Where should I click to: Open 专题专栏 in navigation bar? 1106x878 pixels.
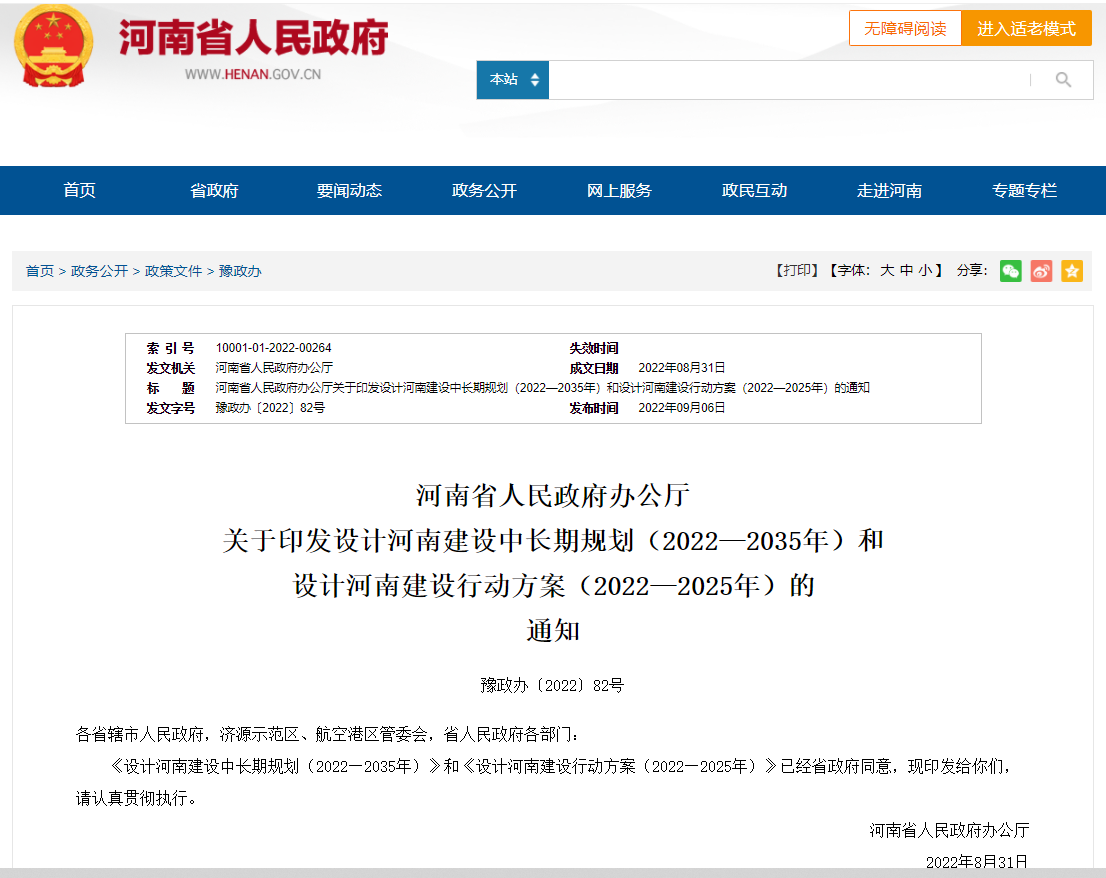point(1024,190)
